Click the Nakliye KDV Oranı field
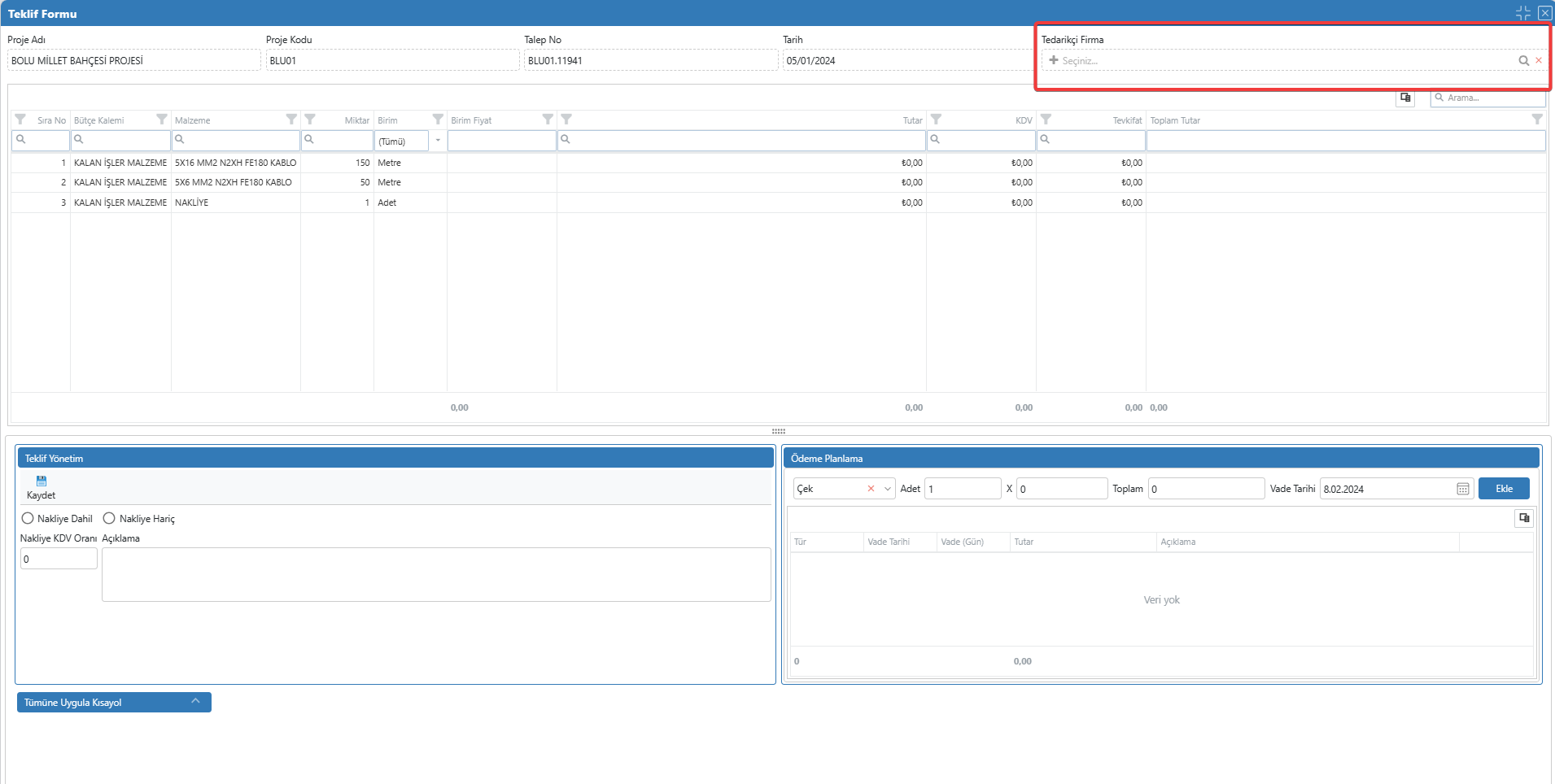Viewport: 1555px width, 784px height. [59, 559]
